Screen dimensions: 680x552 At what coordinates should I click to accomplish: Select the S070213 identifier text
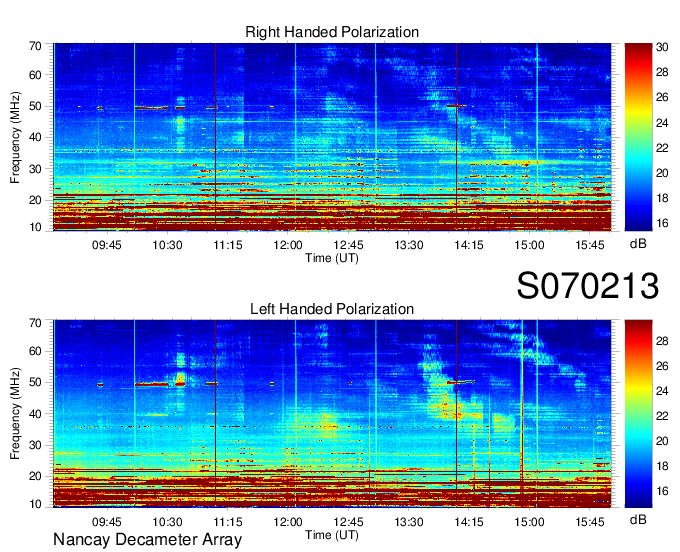(x=588, y=285)
